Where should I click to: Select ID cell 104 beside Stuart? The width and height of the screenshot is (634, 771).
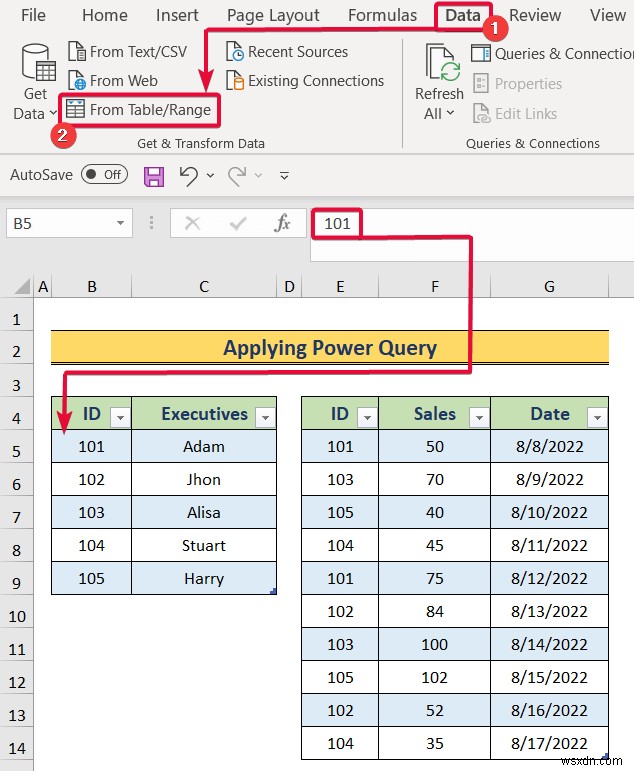pyautogui.click(x=91, y=545)
